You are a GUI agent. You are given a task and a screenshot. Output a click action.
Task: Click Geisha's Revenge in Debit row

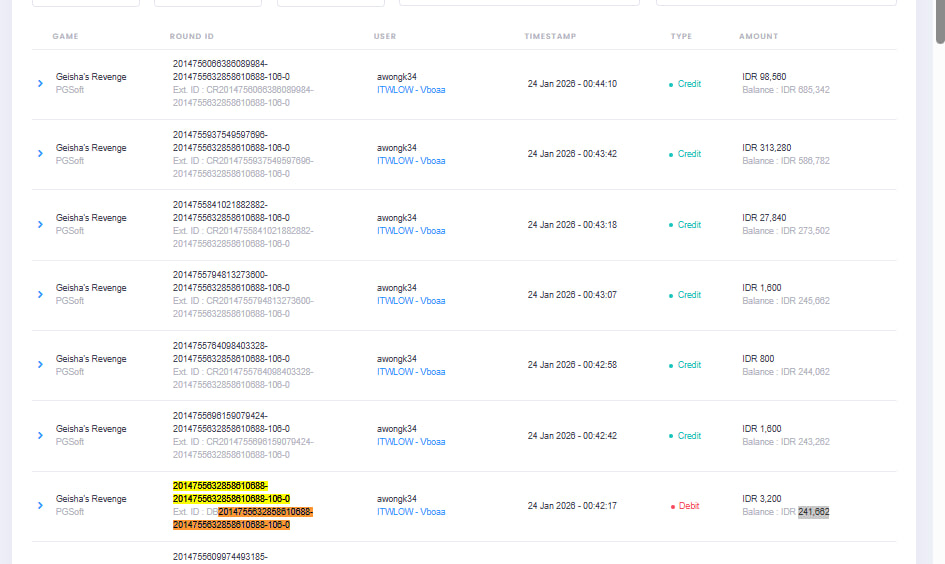coord(91,499)
